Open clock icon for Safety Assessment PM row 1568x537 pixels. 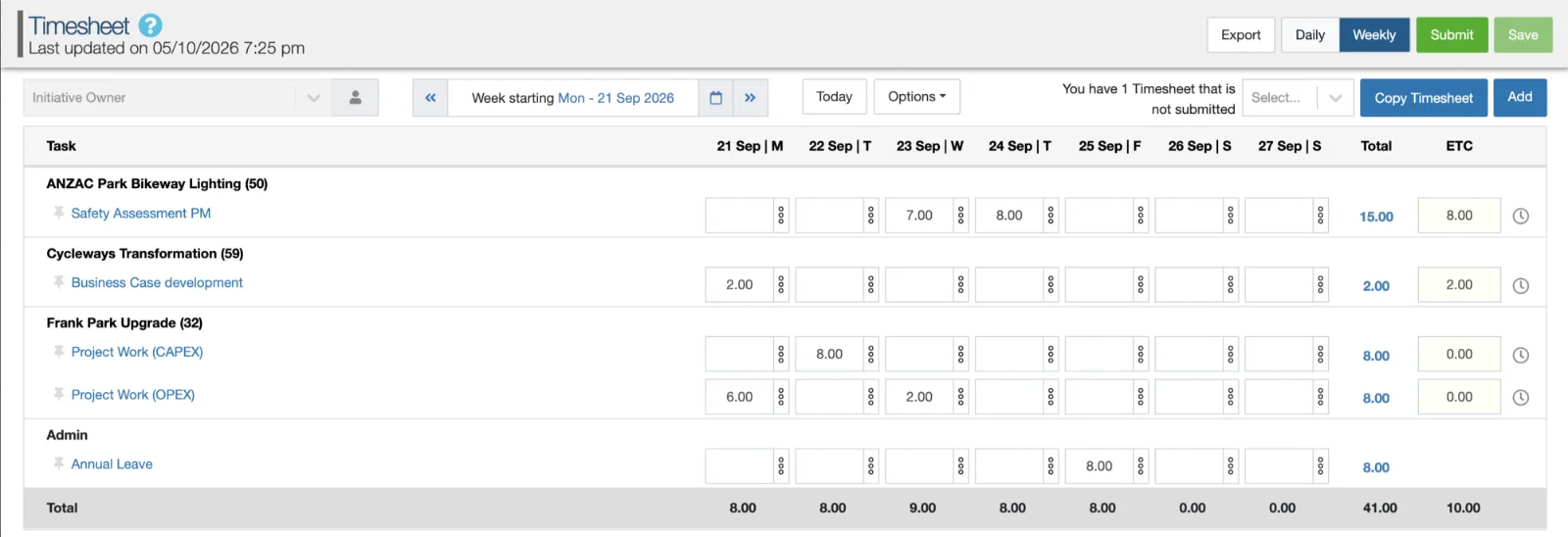[x=1521, y=216]
